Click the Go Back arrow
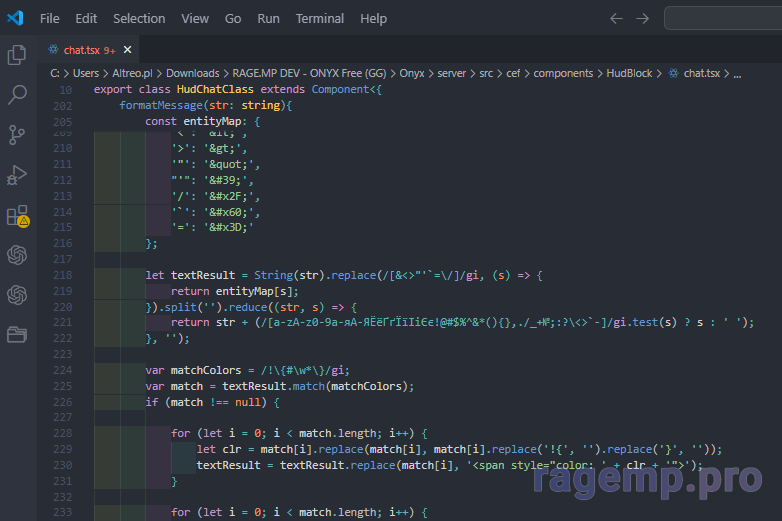 (x=616, y=18)
